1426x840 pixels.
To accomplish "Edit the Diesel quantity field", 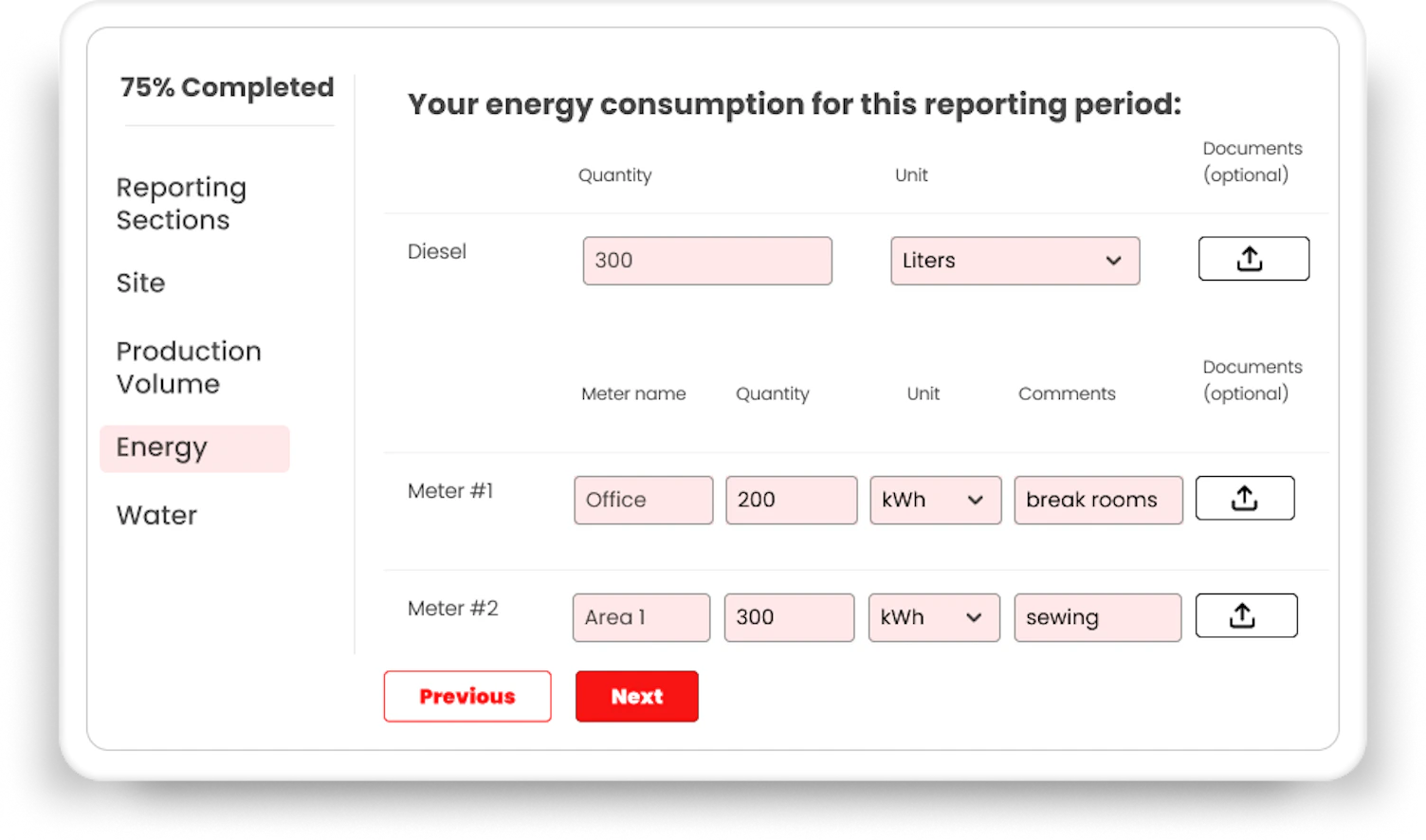I will (x=706, y=261).
